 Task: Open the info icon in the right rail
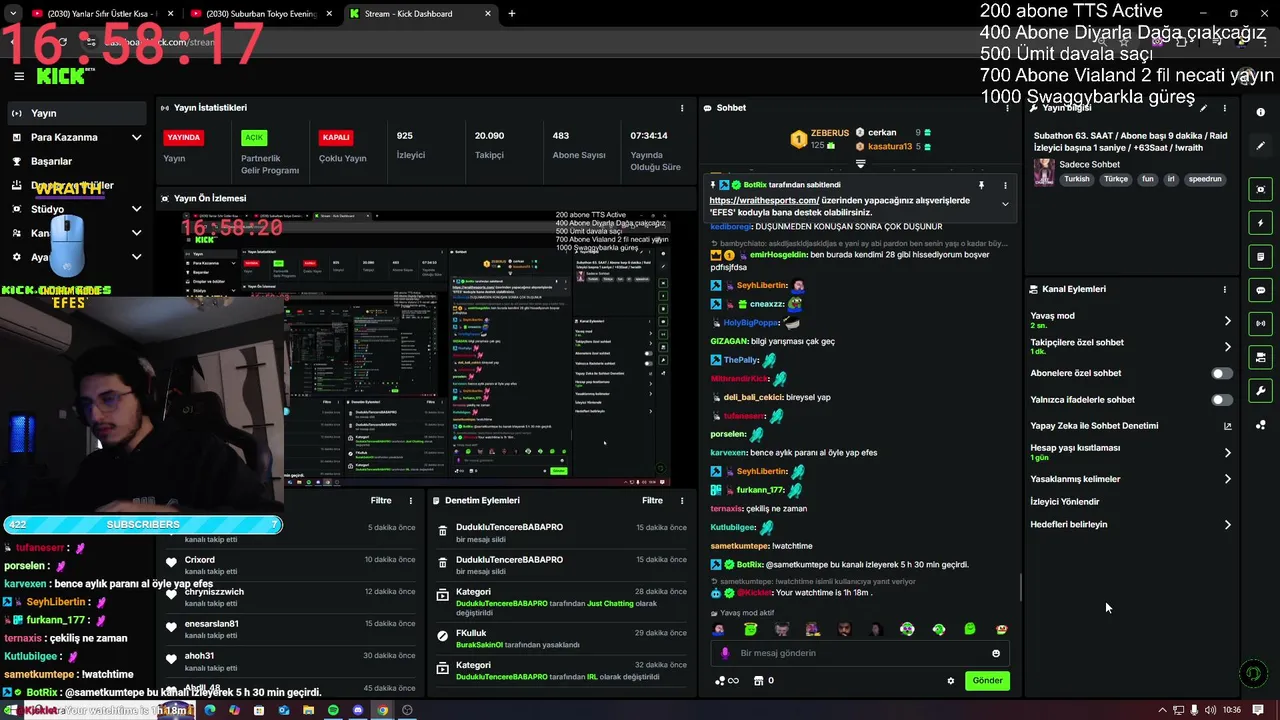coord(1260,112)
